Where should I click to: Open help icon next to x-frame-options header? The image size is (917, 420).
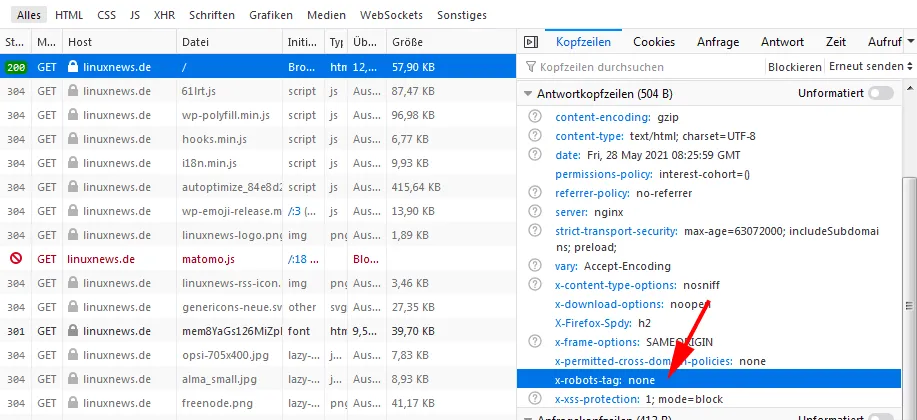coord(534,341)
